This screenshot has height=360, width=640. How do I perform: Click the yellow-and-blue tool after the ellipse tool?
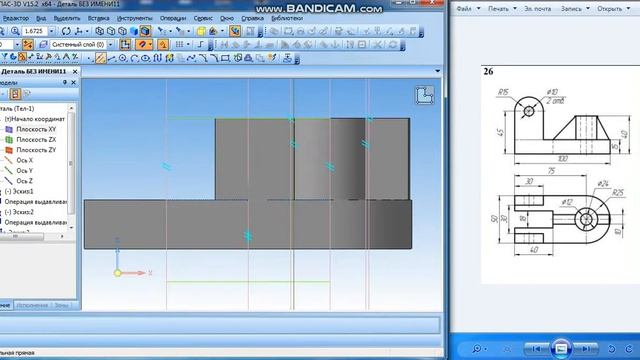tap(169, 58)
